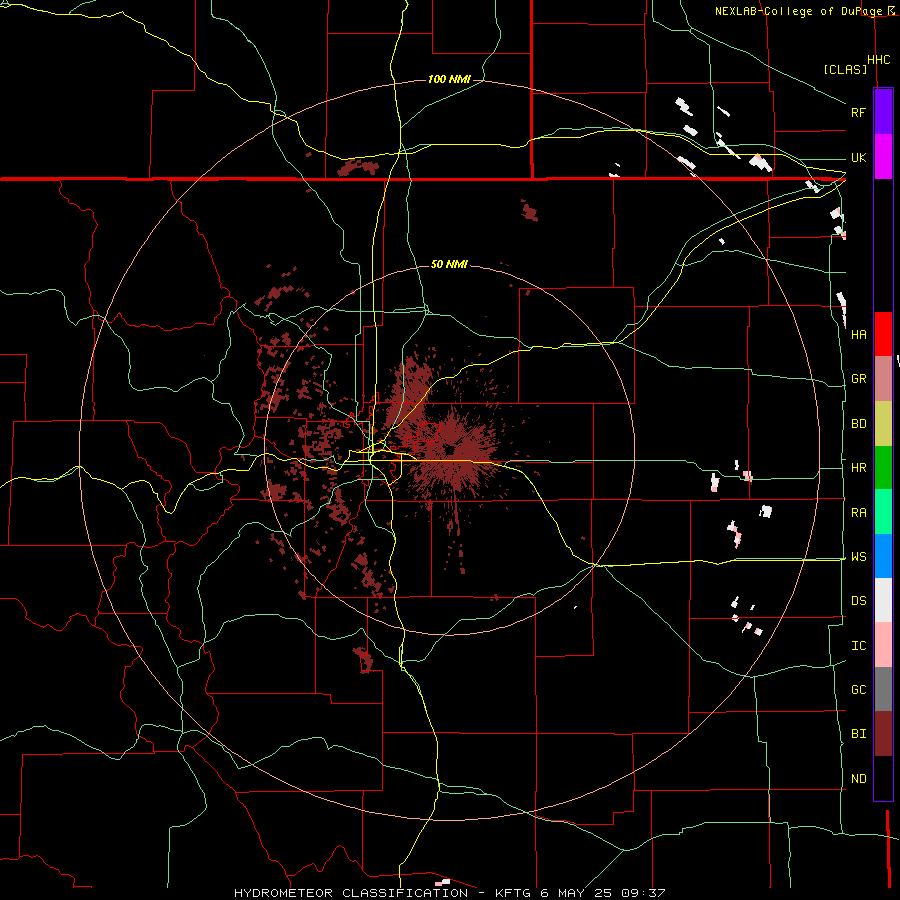Click the 100 NMI range ring label
The width and height of the screenshot is (900, 900).
[x=449, y=79]
